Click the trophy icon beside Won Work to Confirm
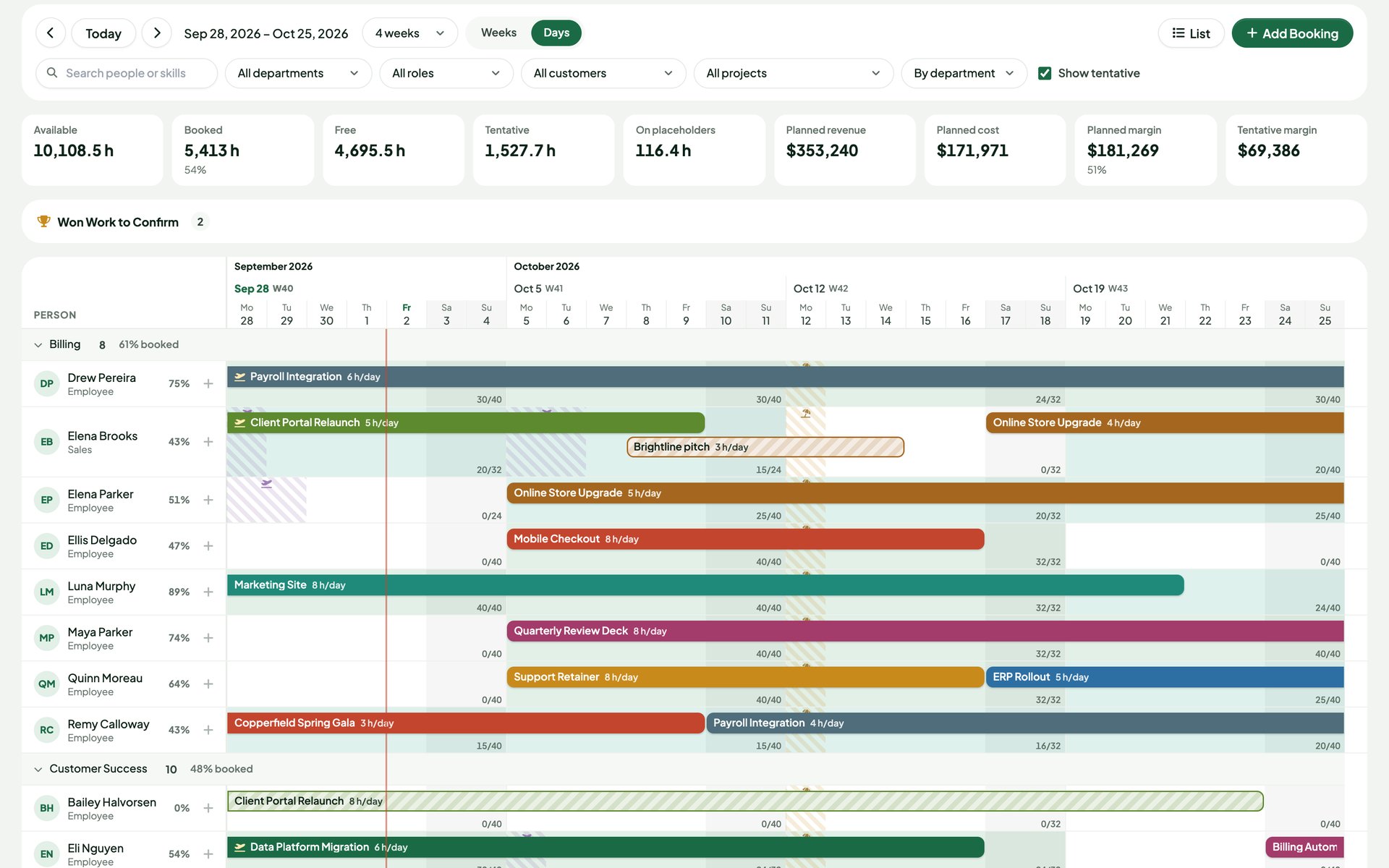 [x=43, y=221]
